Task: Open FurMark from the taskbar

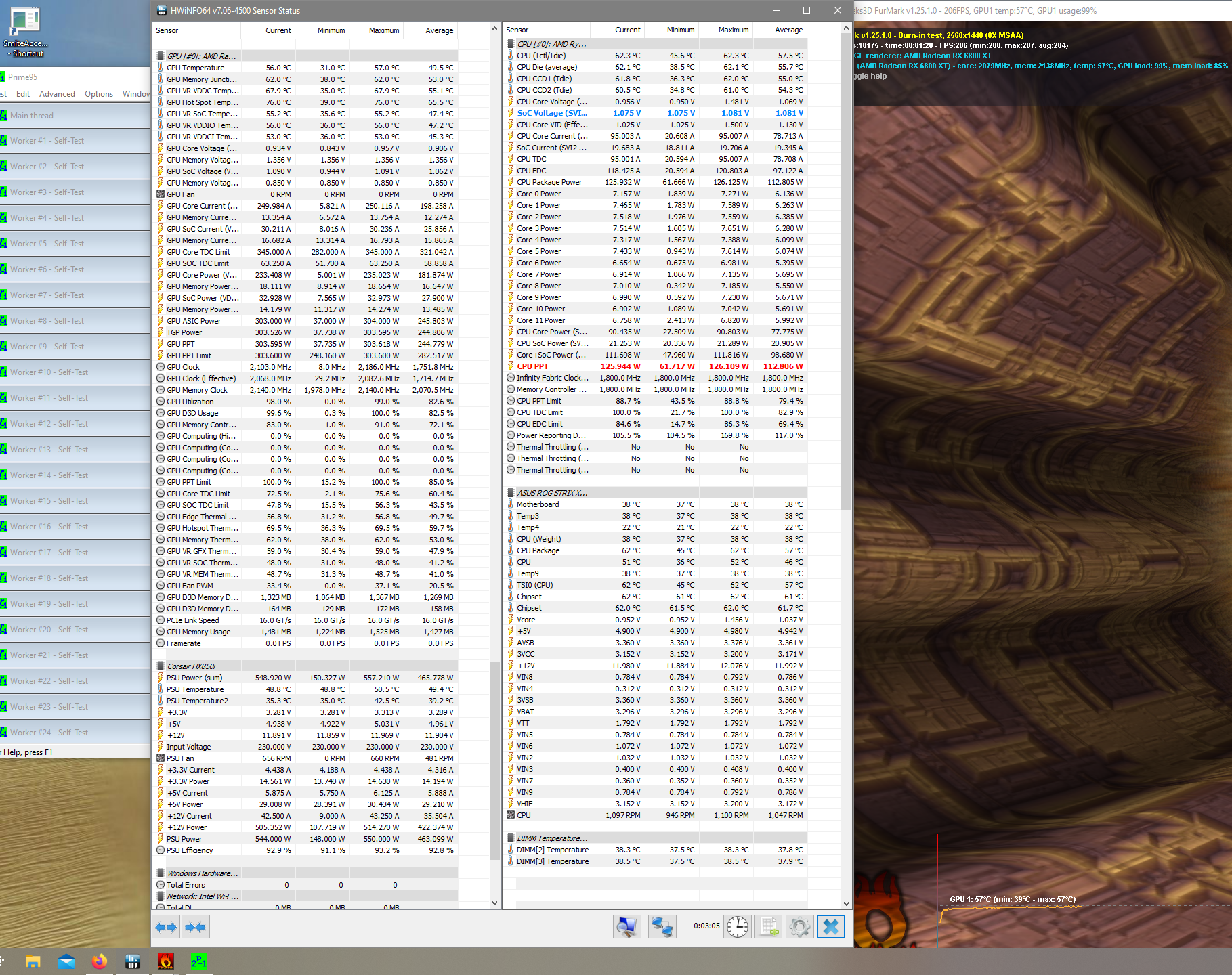Action: coord(166,961)
